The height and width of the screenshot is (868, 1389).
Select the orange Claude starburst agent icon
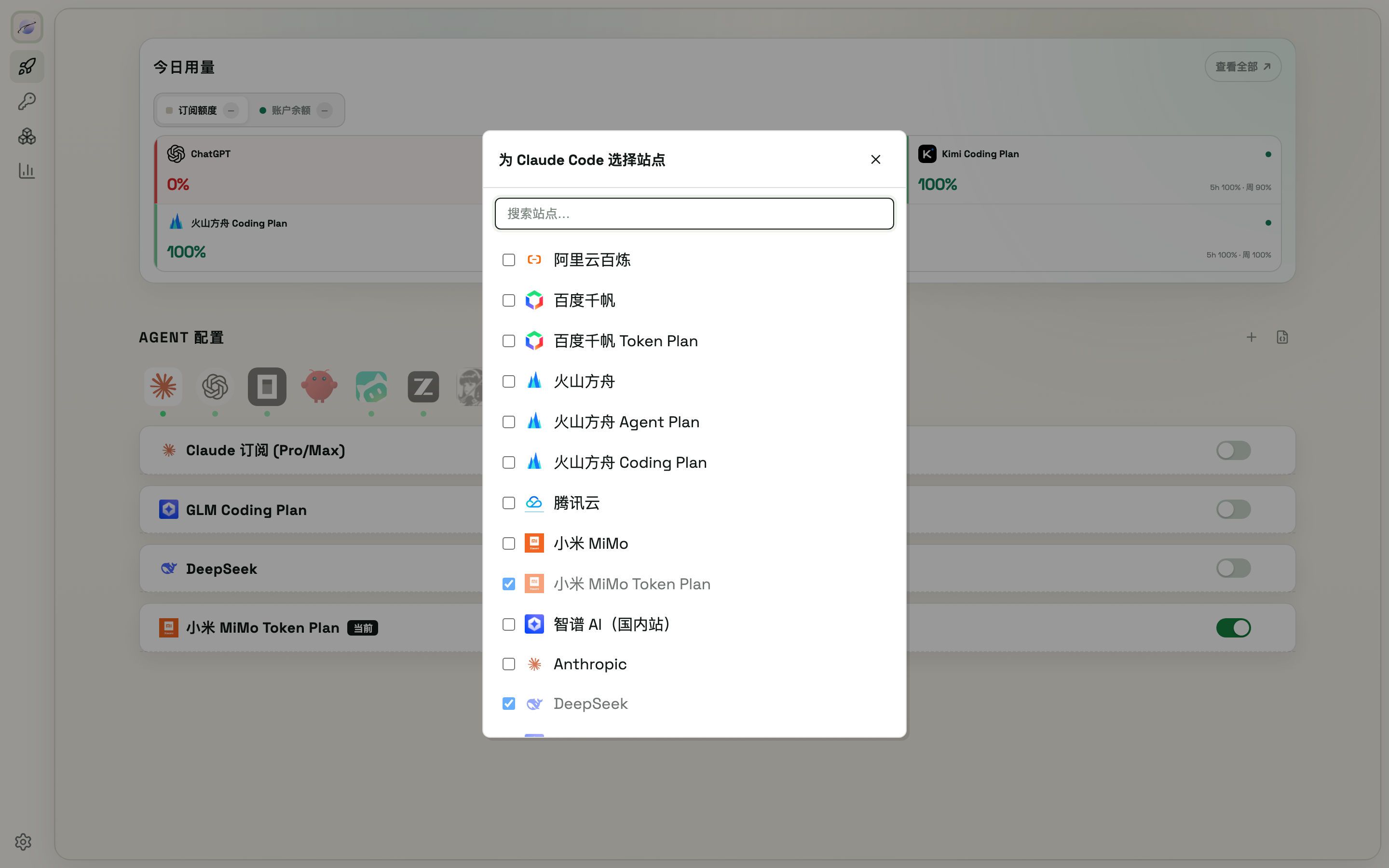(x=163, y=386)
